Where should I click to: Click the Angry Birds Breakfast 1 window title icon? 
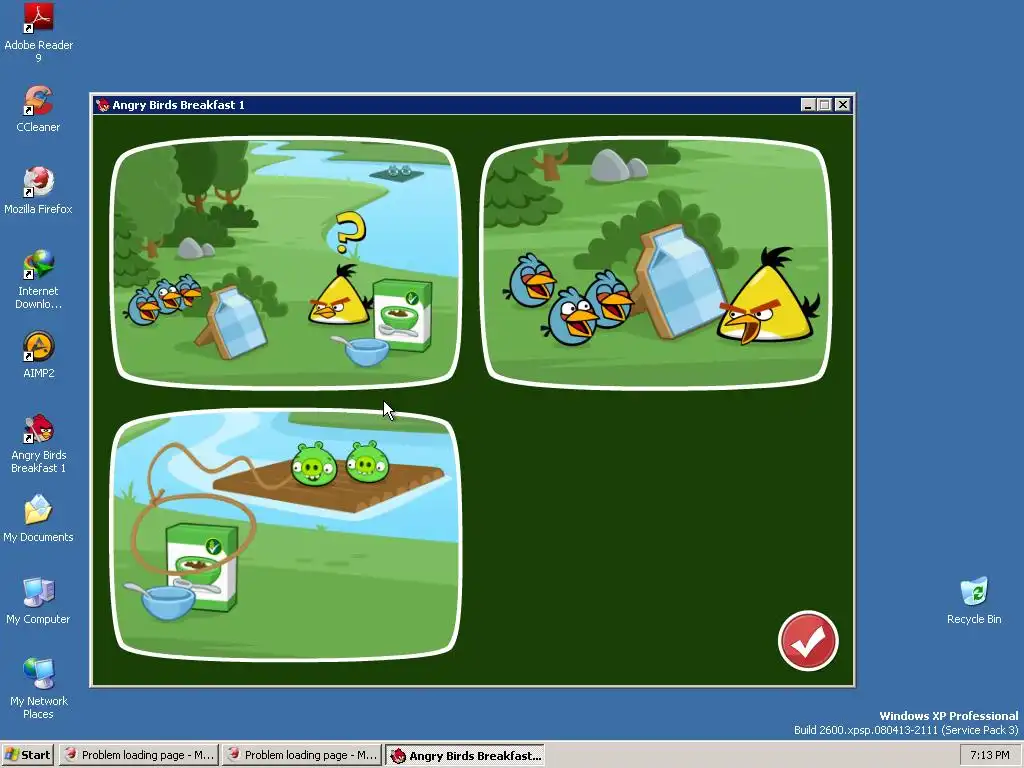pyautogui.click(x=103, y=104)
